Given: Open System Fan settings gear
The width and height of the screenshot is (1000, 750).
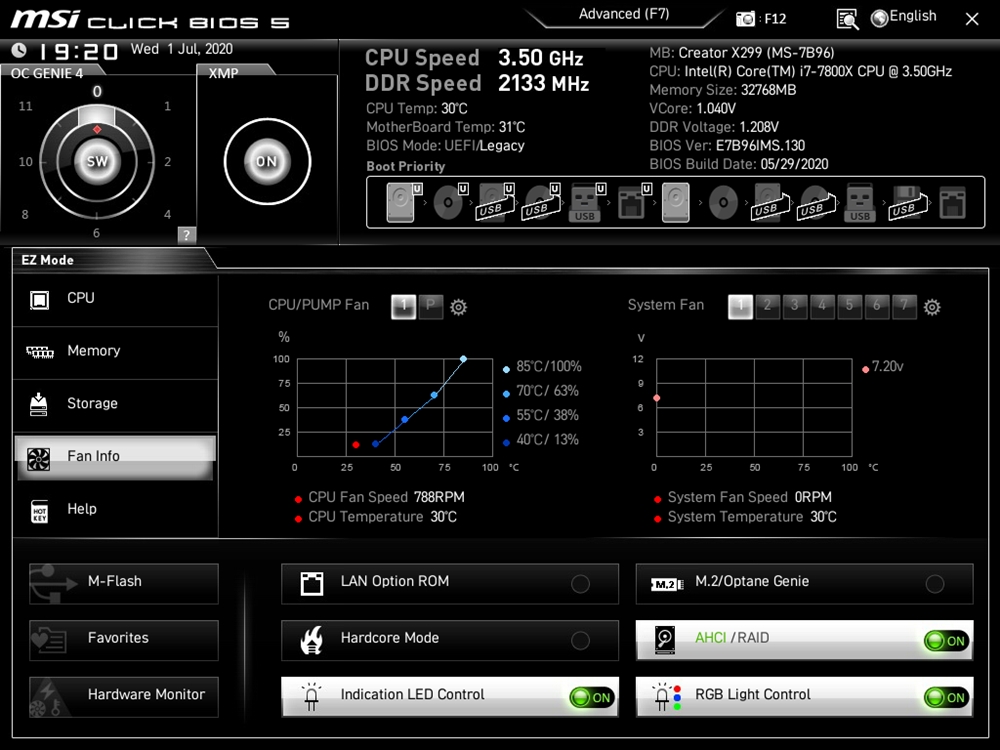Looking at the screenshot, I should [932, 307].
